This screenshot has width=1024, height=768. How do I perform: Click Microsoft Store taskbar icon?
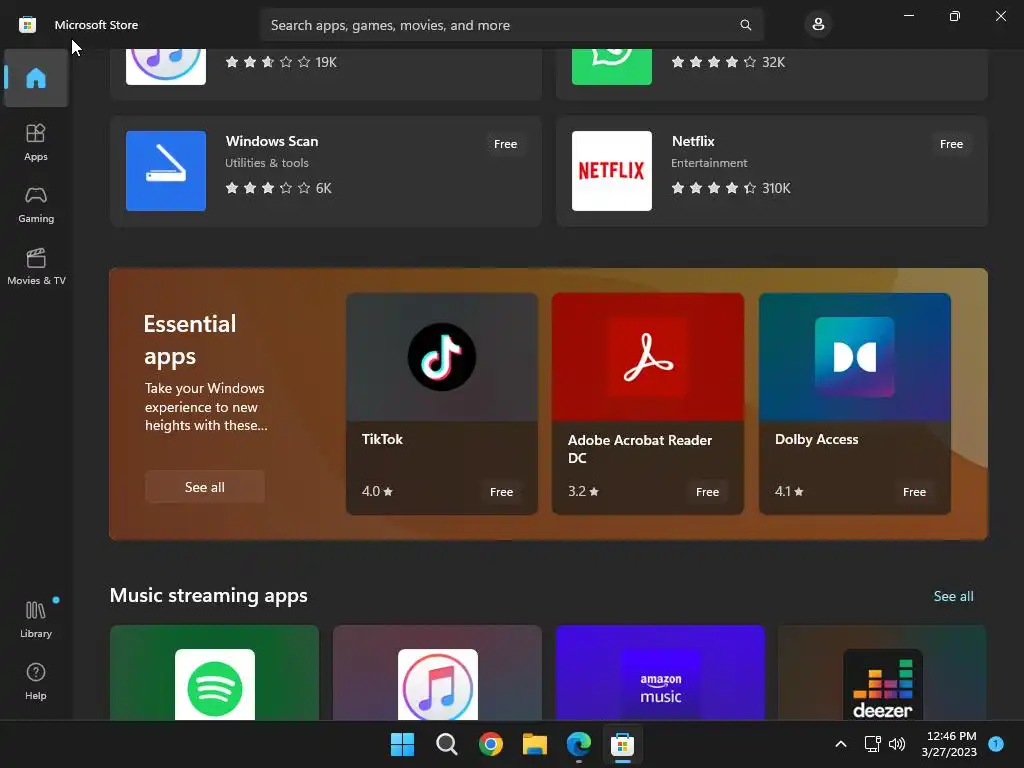coord(622,744)
